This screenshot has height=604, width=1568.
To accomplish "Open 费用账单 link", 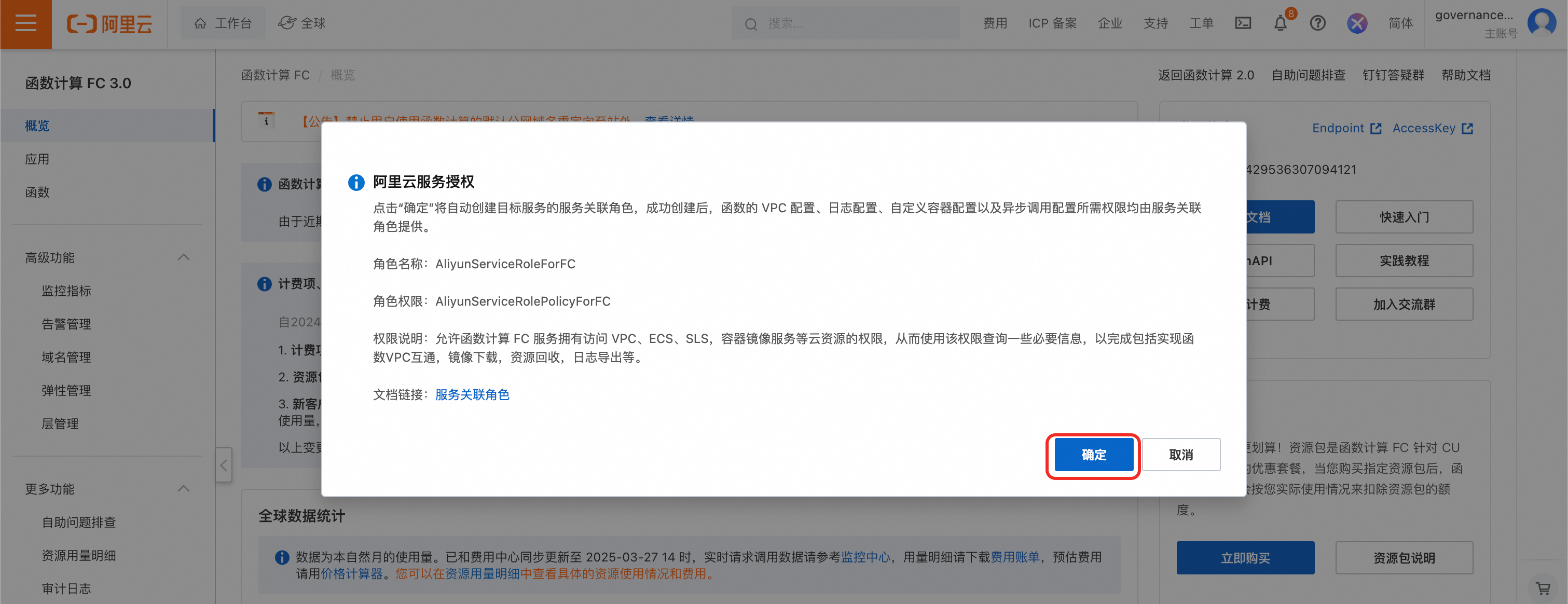I will pyautogui.click(x=1015, y=557).
